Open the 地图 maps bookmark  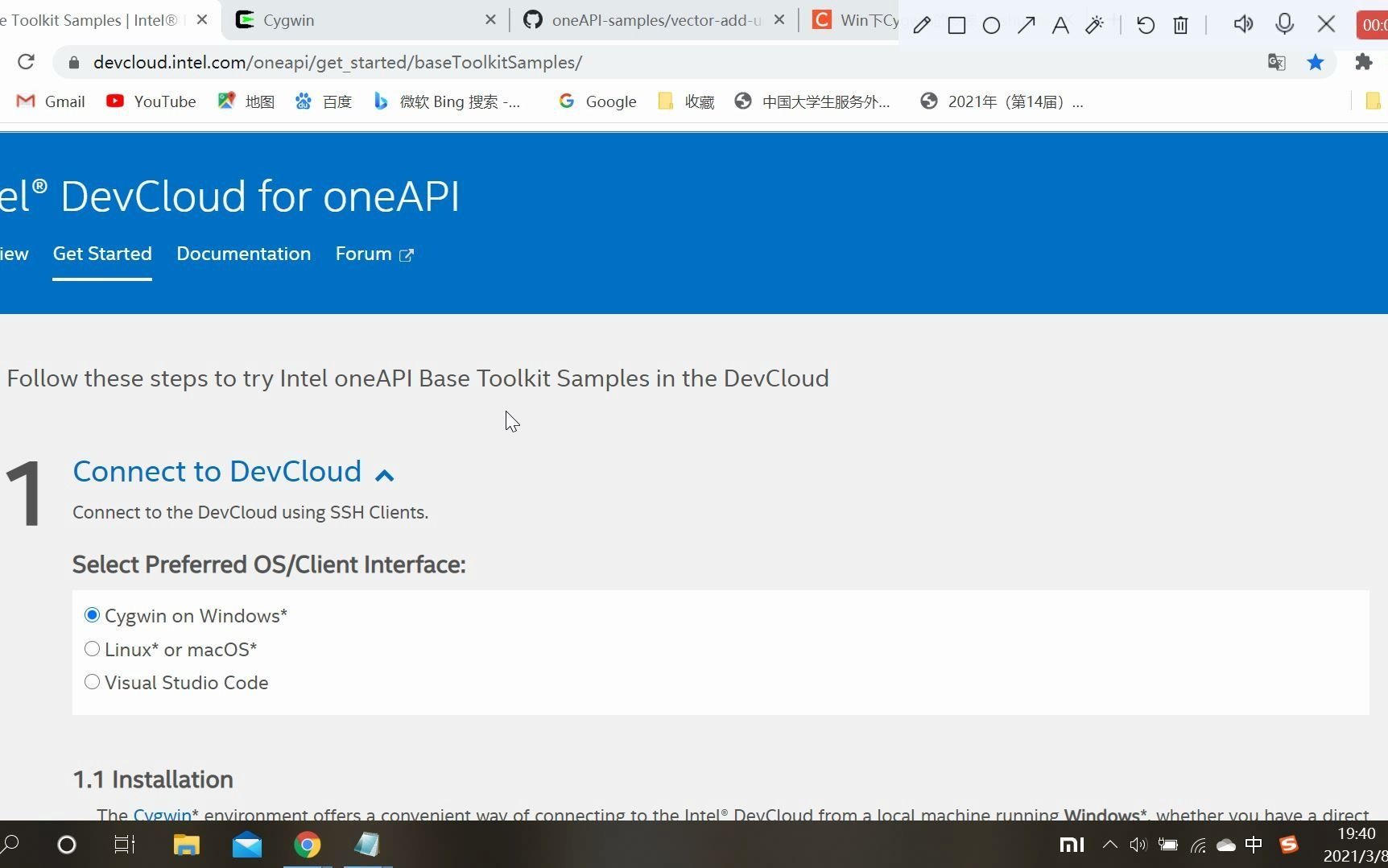point(246,101)
